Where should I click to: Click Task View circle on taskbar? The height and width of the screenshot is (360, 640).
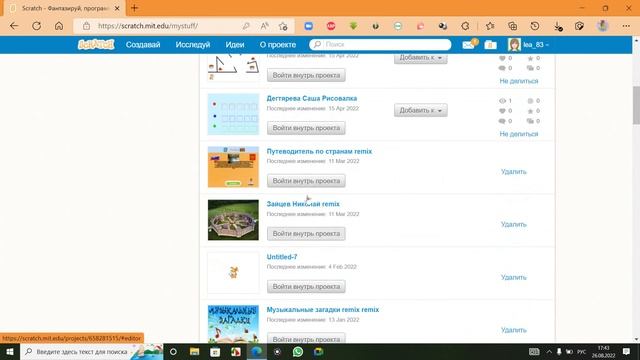[x=173, y=351]
